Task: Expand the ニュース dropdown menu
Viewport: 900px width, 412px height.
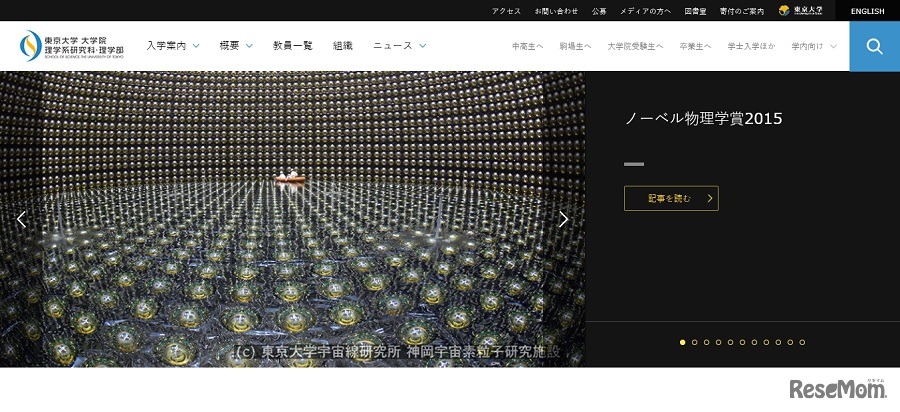Action: point(399,46)
